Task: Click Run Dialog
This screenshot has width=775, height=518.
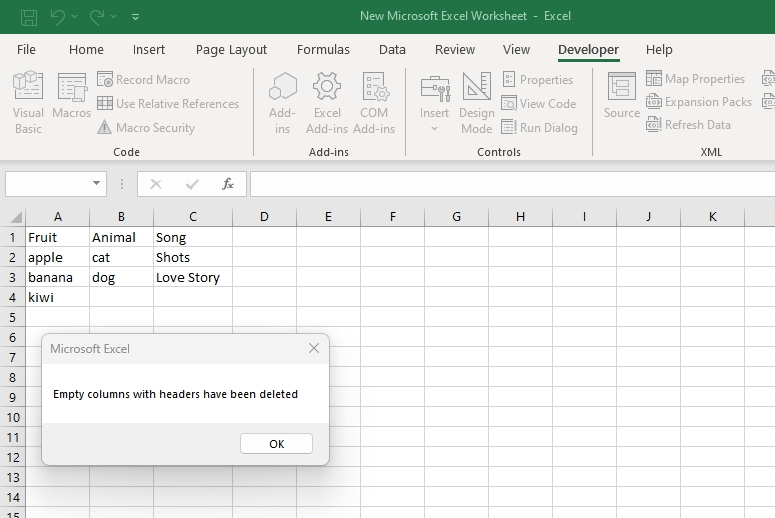Action: 539,128
